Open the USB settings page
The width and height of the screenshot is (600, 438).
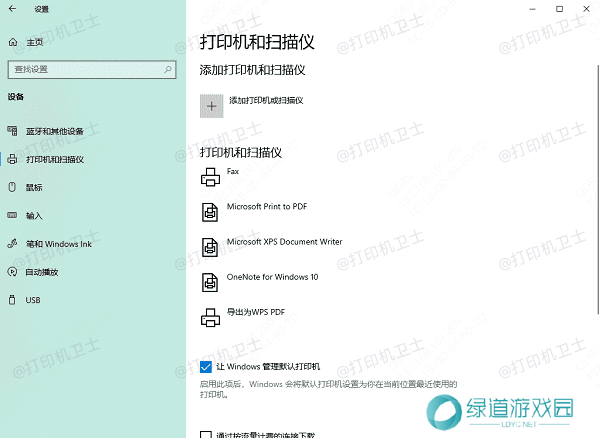click(33, 300)
